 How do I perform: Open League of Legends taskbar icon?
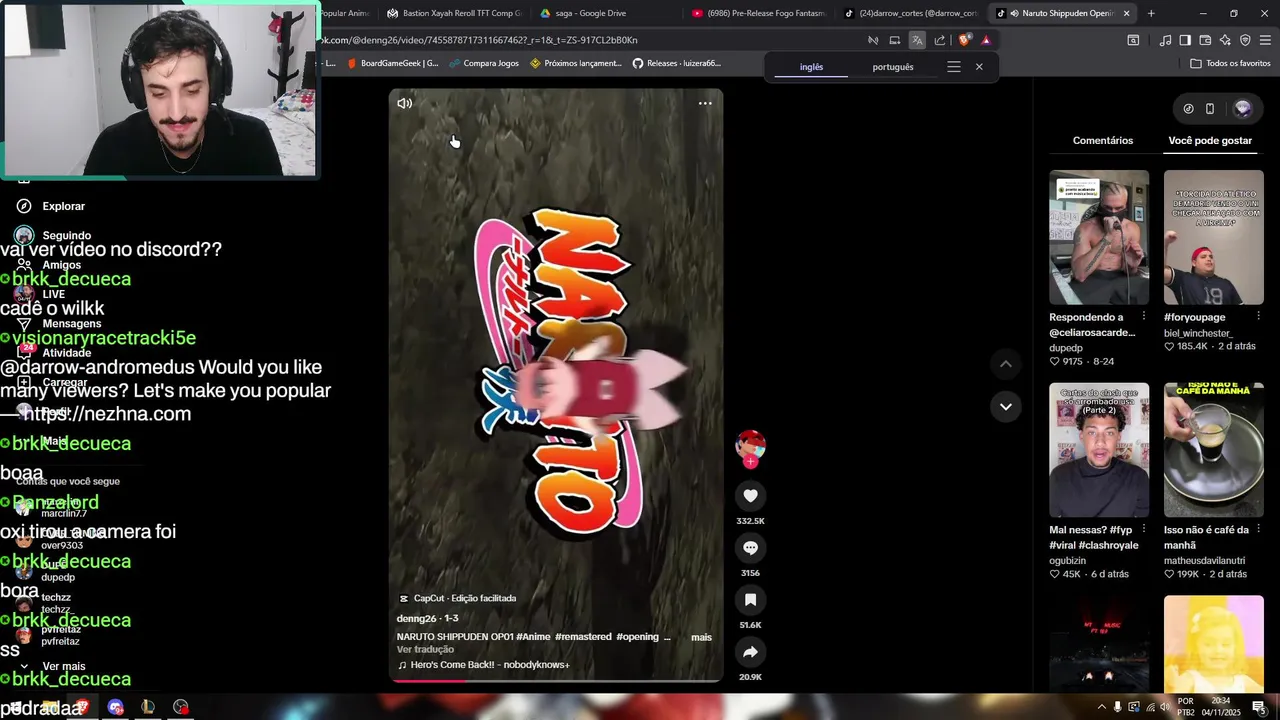[148, 707]
